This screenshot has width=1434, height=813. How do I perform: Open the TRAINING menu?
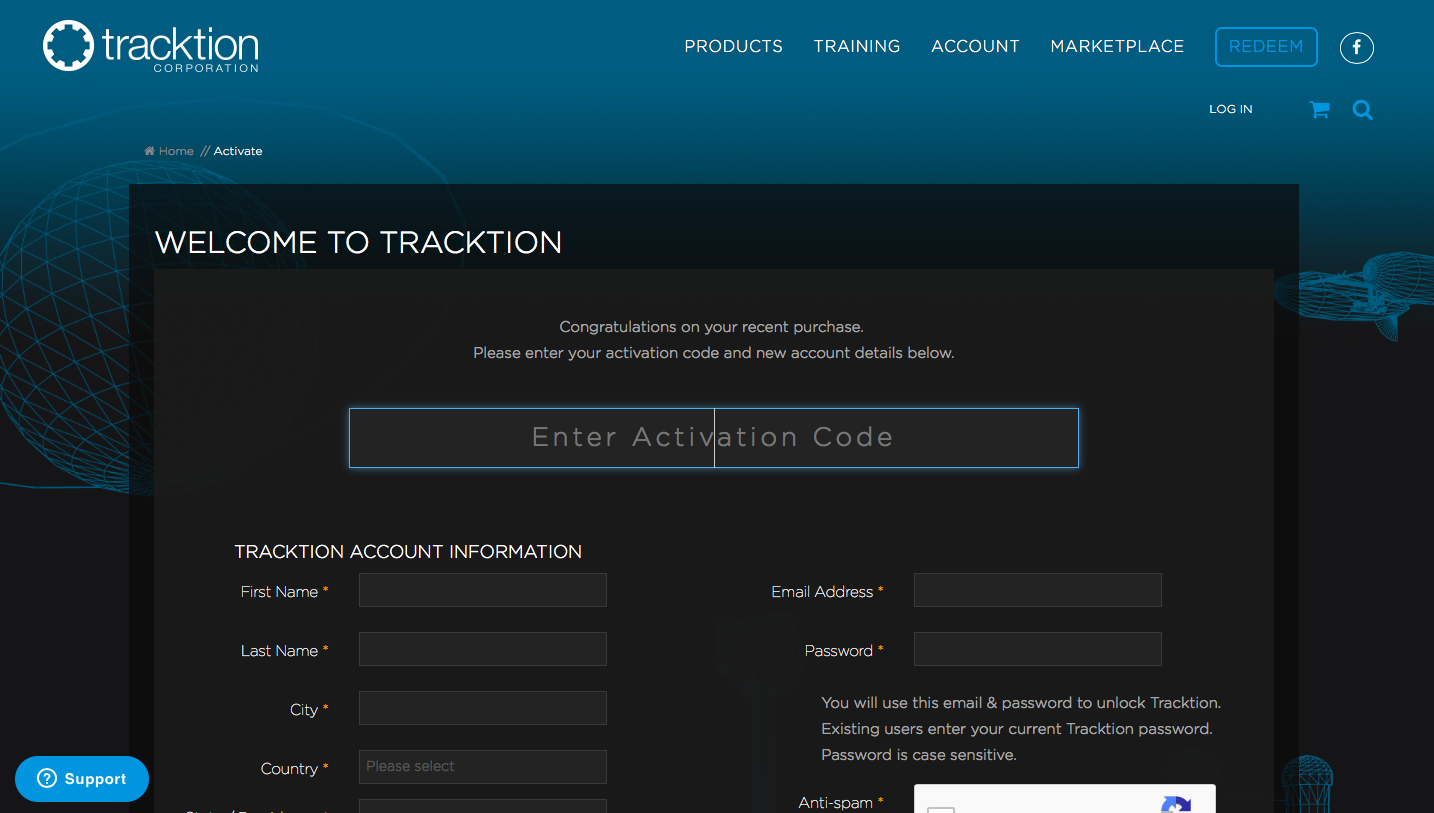coord(856,47)
